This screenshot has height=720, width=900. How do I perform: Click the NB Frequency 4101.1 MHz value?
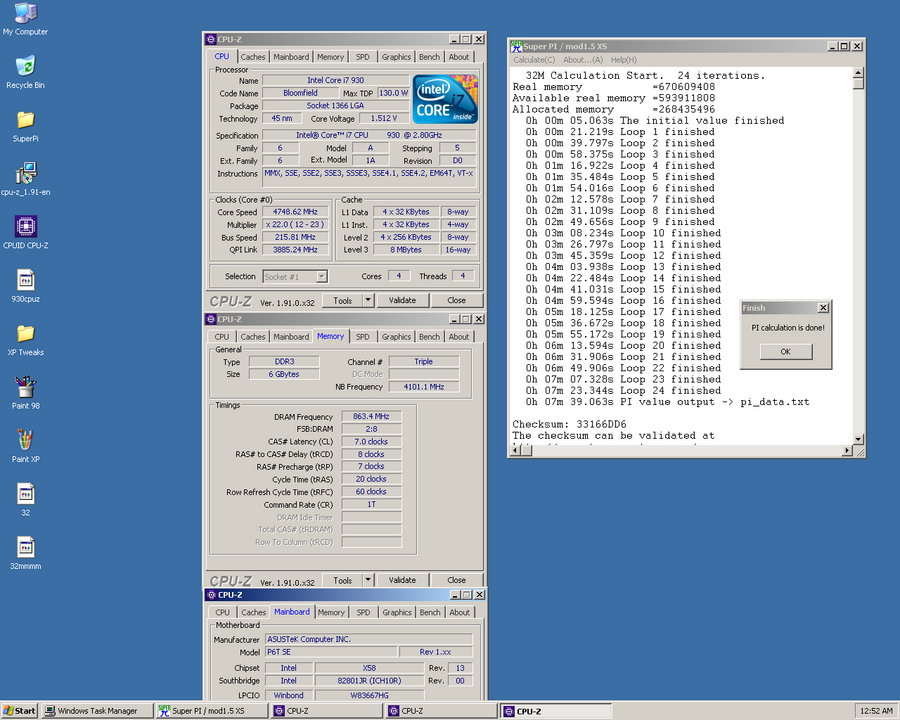[x=424, y=387]
